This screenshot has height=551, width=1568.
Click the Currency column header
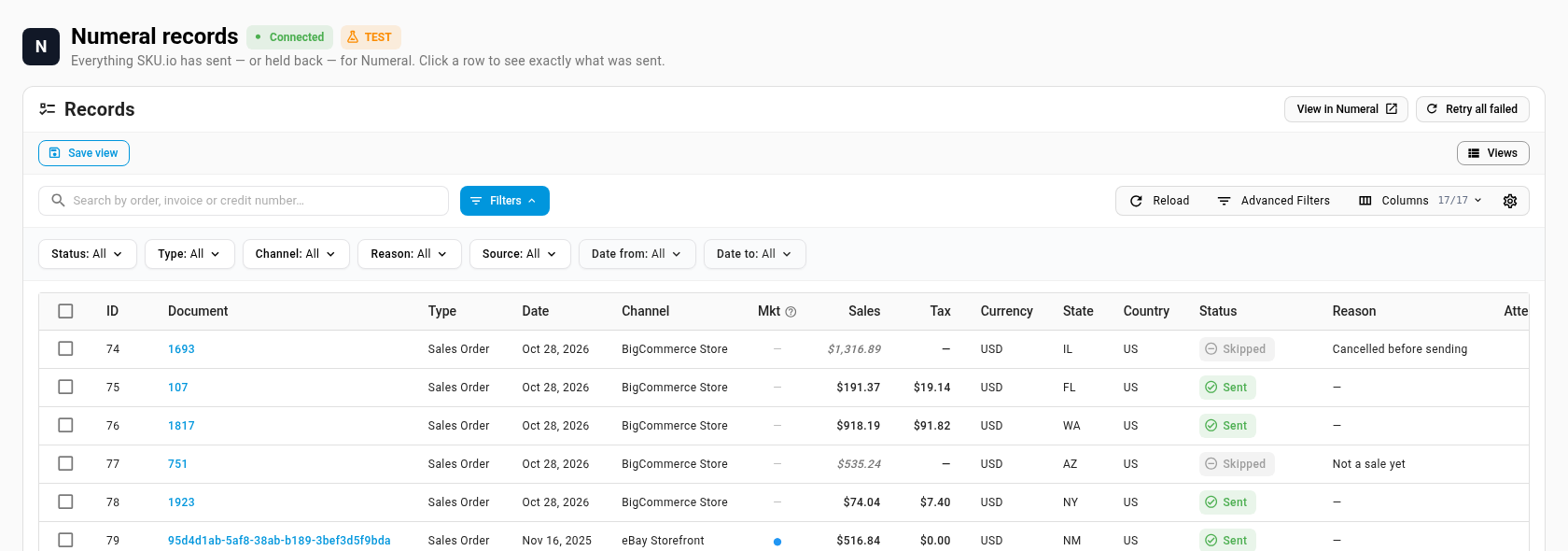click(x=1007, y=311)
